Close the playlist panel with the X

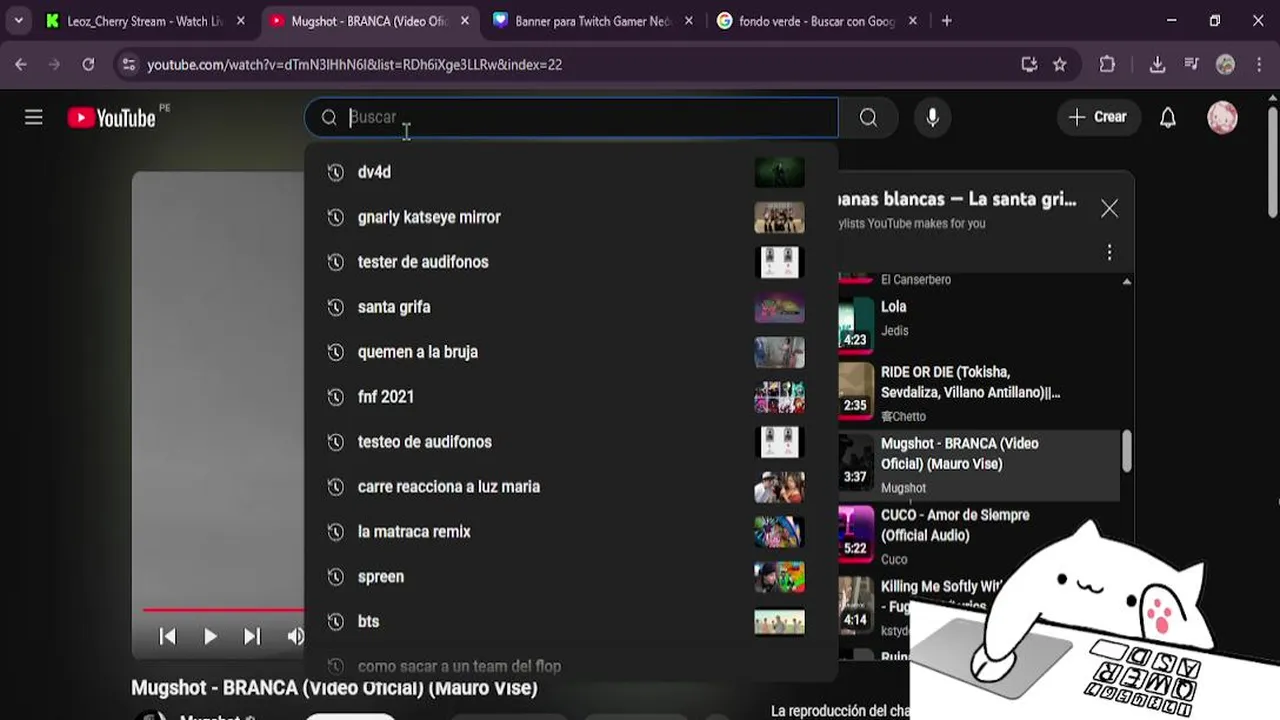pyautogui.click(x=1109, y=208)
